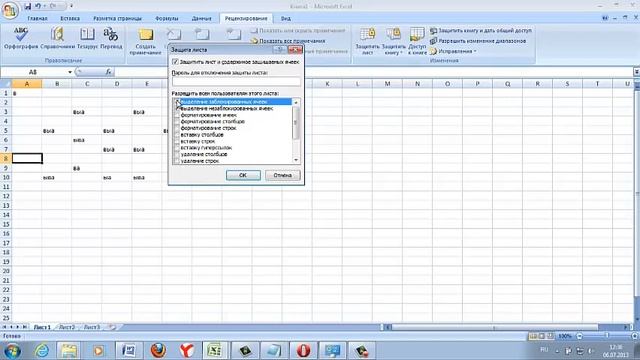This screenshot has height=360, width=640.
Task: Open the Справочники research tool
Action: coord(58,38)
